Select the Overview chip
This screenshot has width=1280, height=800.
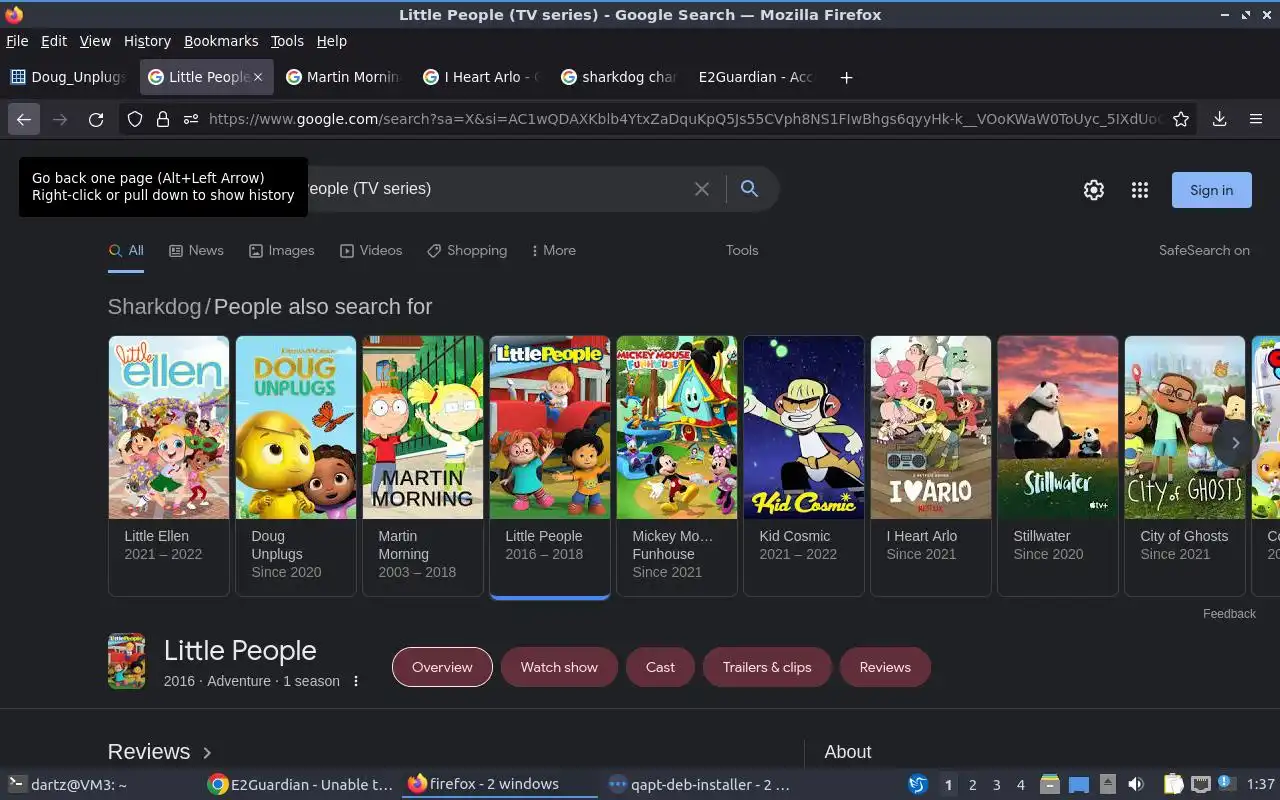(x=442, y=667)
